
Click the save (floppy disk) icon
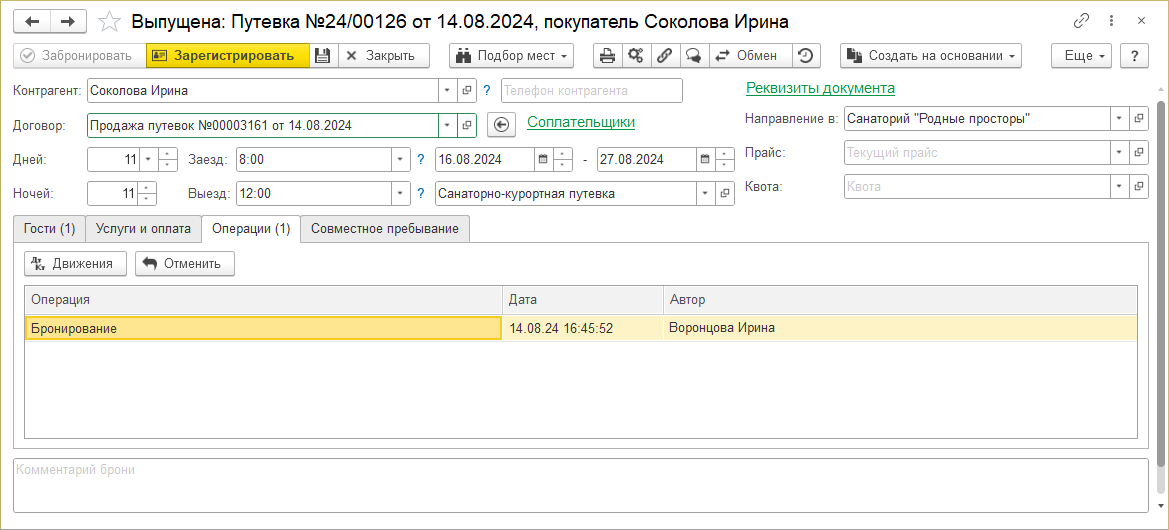(322, 56)
